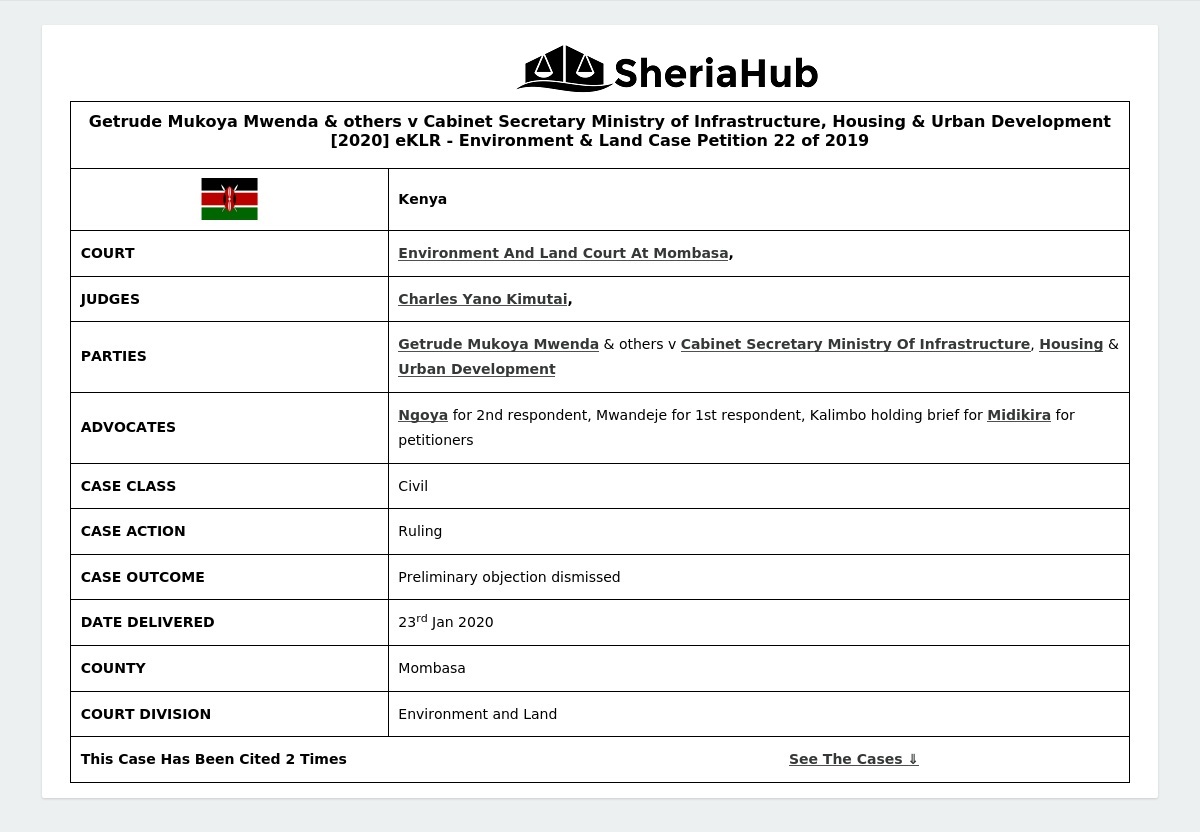Click the Civil case class value

(x=412, y=486)
